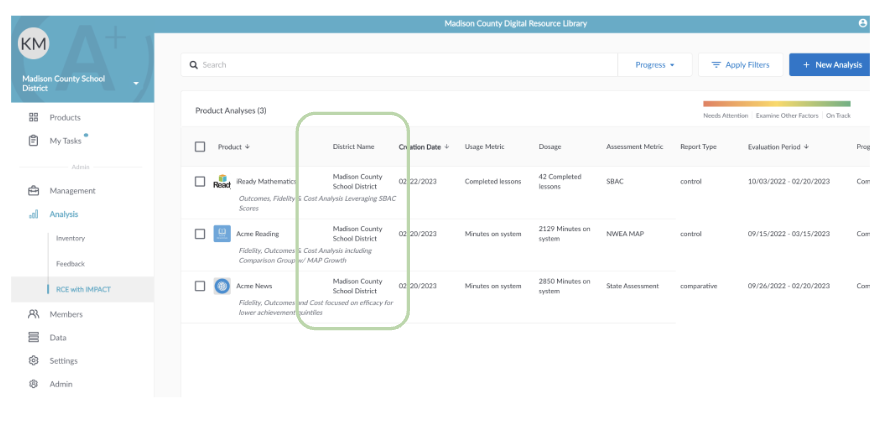The image size is (886, 422).
Task: Open Management in the sidebar
Action: pyautogui.click(x=72, y=191)
